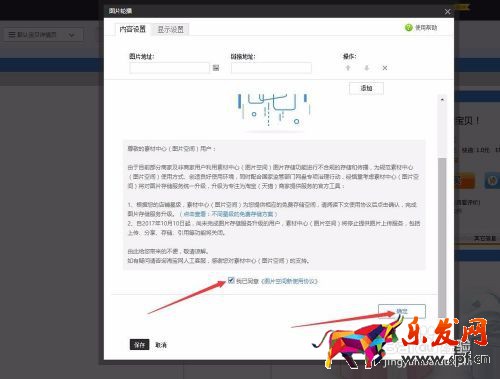Open the 图片空间软件使用协议 link
500x379 pixels.
pyautogui.click(x=289, y=281)
